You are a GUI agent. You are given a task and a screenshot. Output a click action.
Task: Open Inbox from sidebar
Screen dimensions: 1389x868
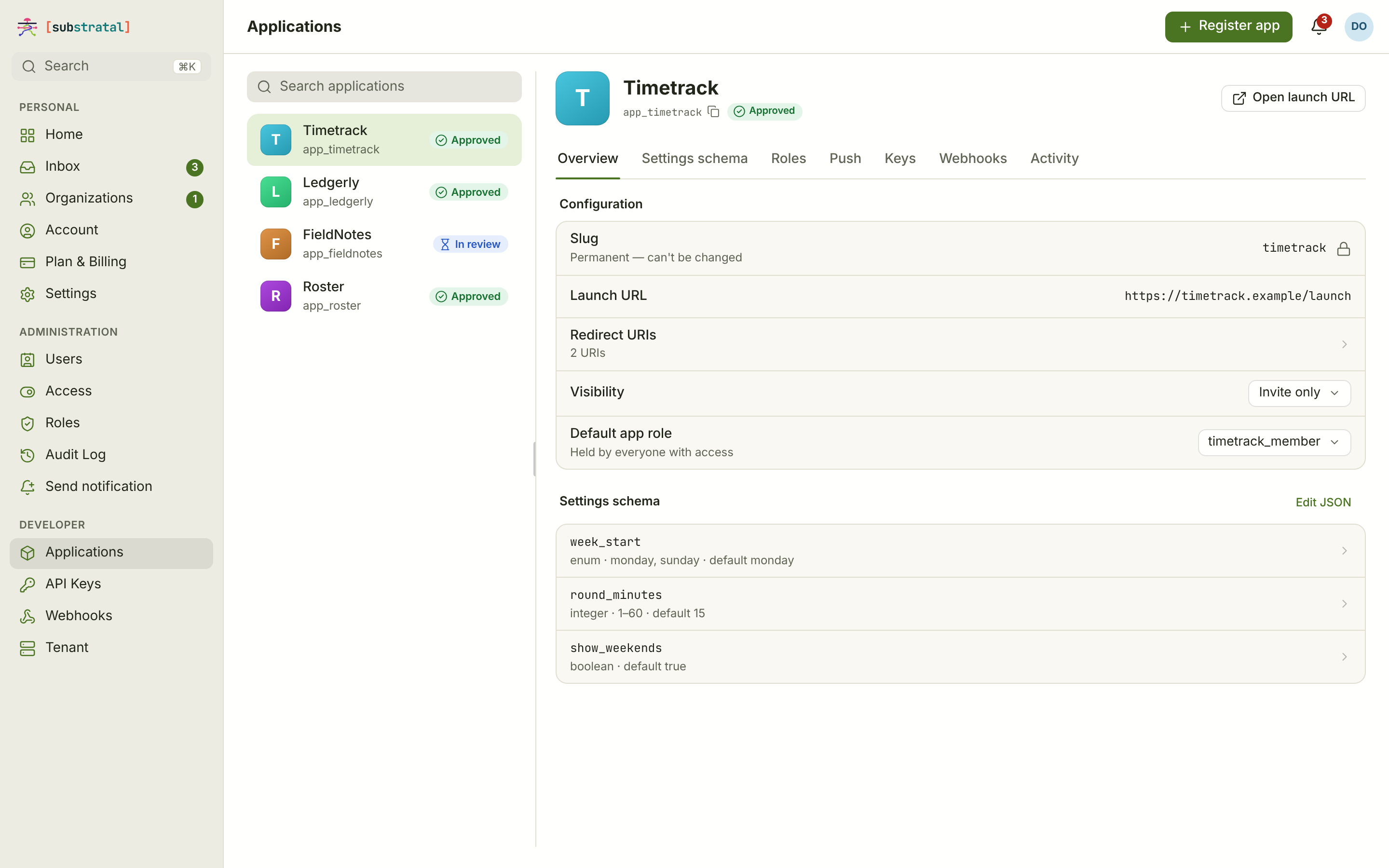click(111, 166)
